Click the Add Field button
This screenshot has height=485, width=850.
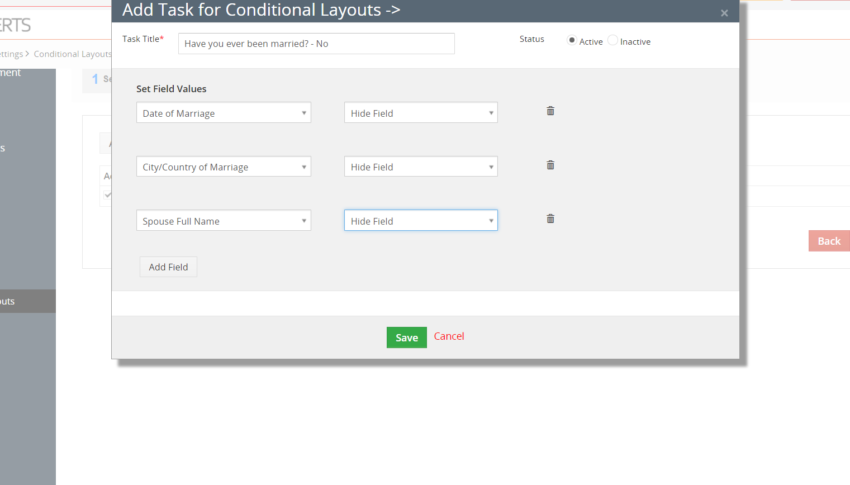coord(168,267)
